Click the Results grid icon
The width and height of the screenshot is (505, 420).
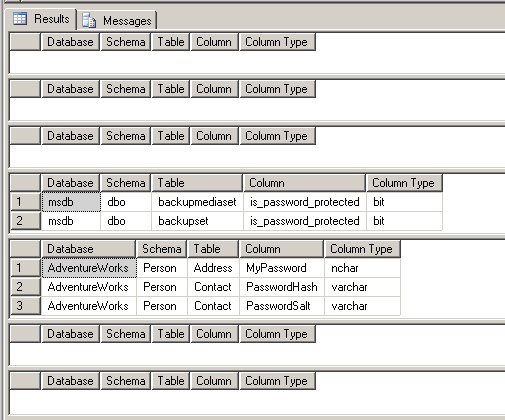(20, 18)
